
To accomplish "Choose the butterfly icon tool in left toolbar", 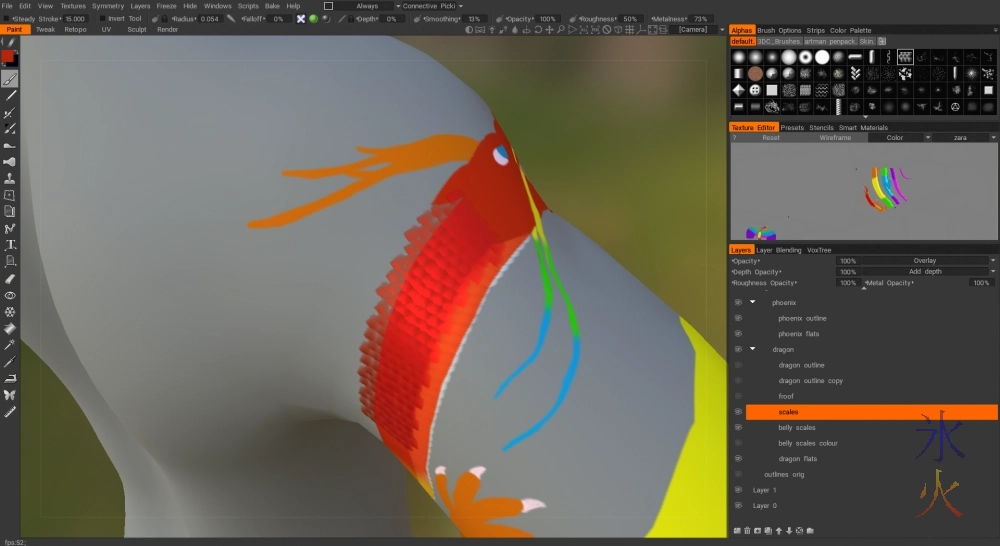I will coord(10,394).
